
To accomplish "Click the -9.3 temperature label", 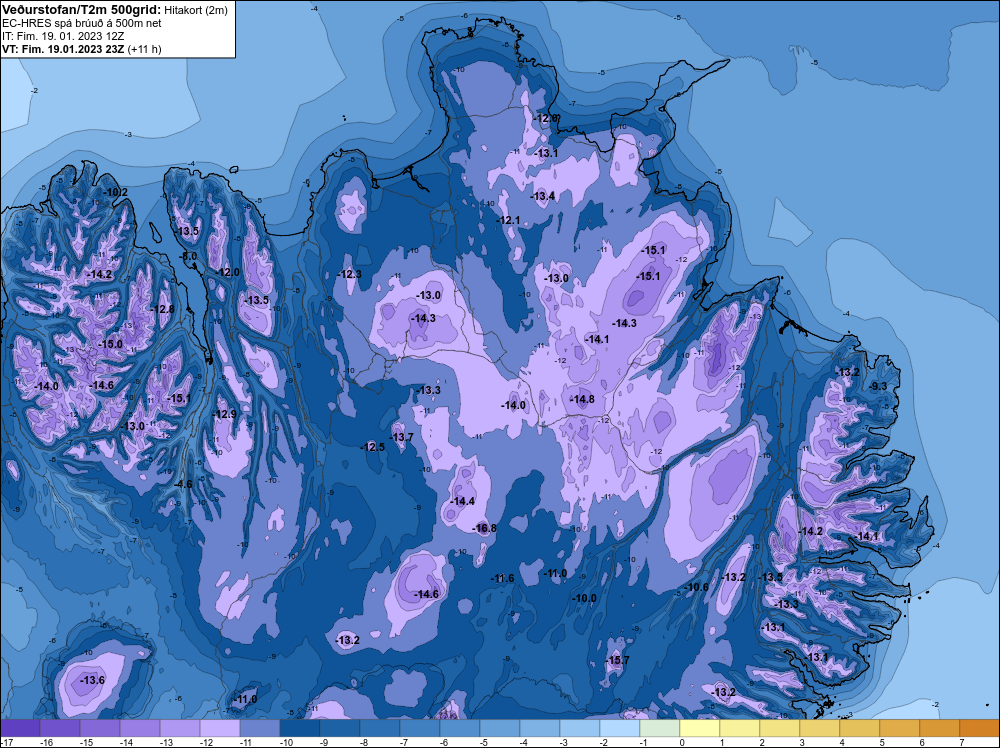I will point(878,386).
